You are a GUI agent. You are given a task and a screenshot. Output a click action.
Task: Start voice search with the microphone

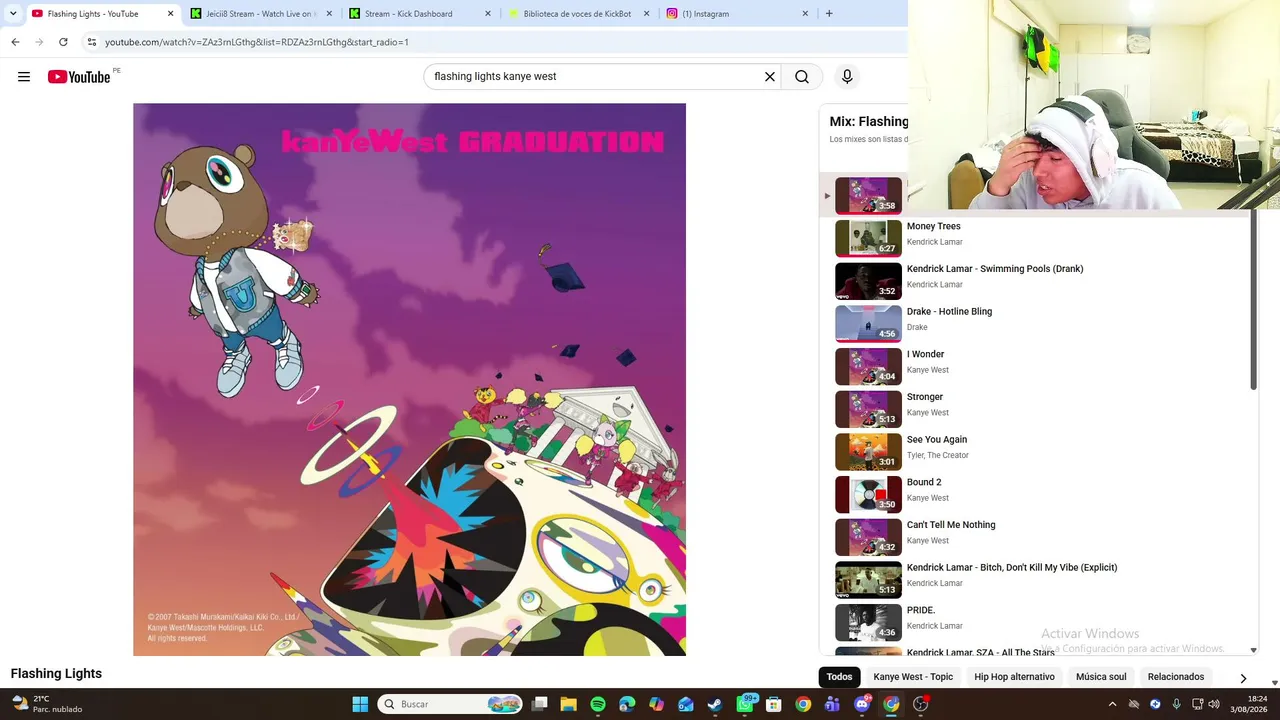847,77
